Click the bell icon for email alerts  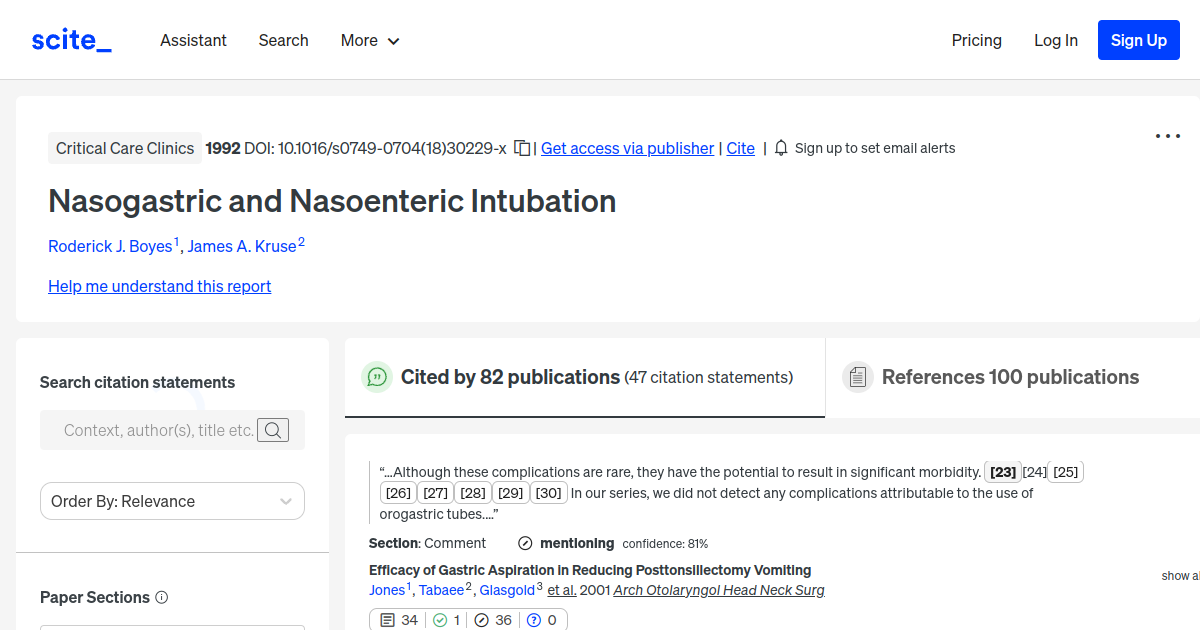point(780,147)
